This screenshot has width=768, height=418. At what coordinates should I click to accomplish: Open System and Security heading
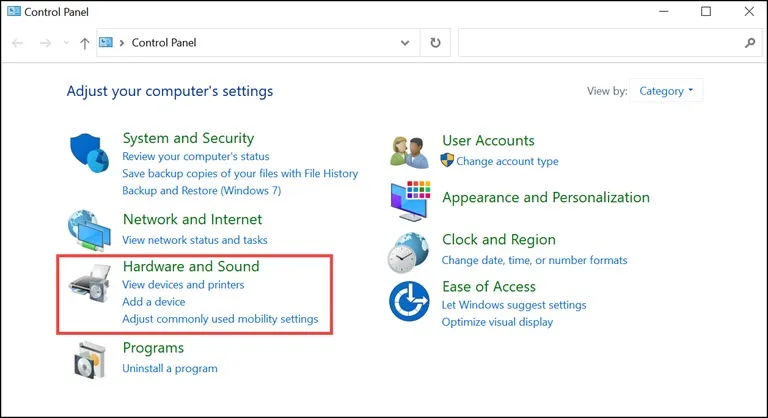click(188, 138)
